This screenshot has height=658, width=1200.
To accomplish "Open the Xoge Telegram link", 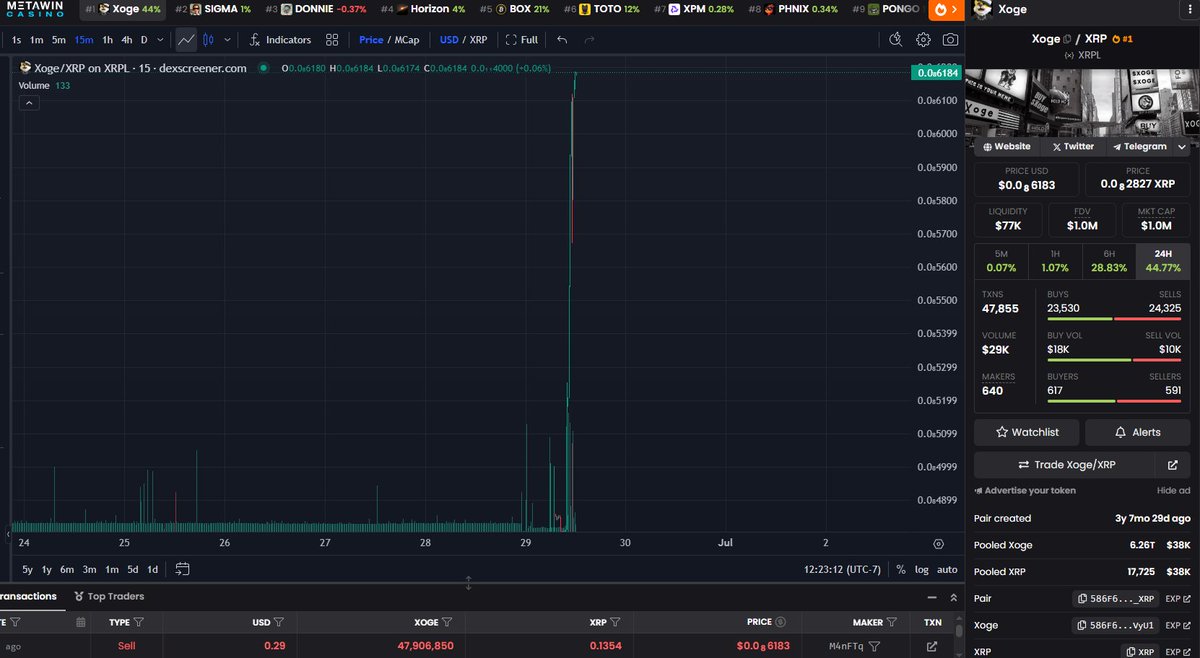I will pos(1140,146).
